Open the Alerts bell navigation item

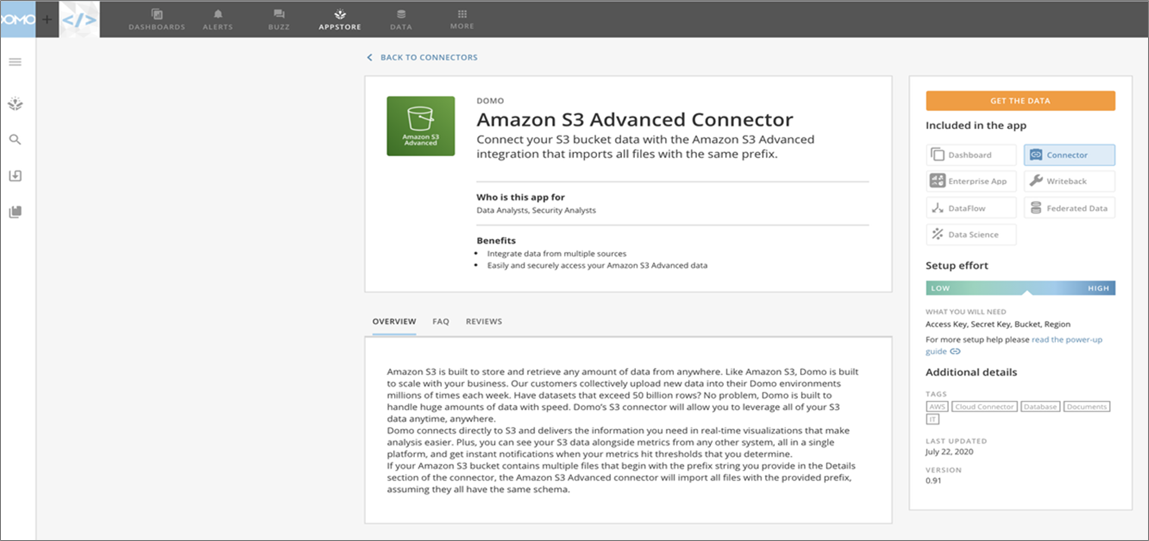[x=218, y=20]
